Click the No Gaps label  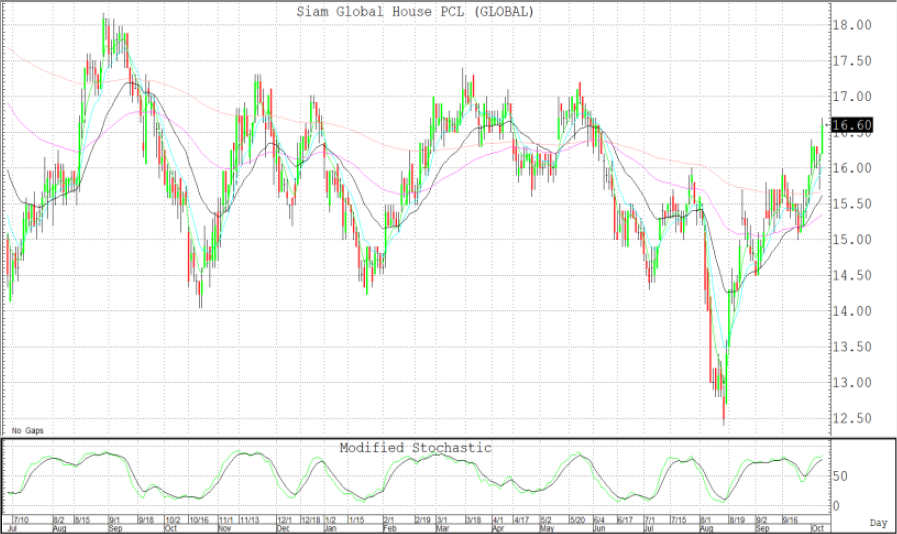pos(27,430)
